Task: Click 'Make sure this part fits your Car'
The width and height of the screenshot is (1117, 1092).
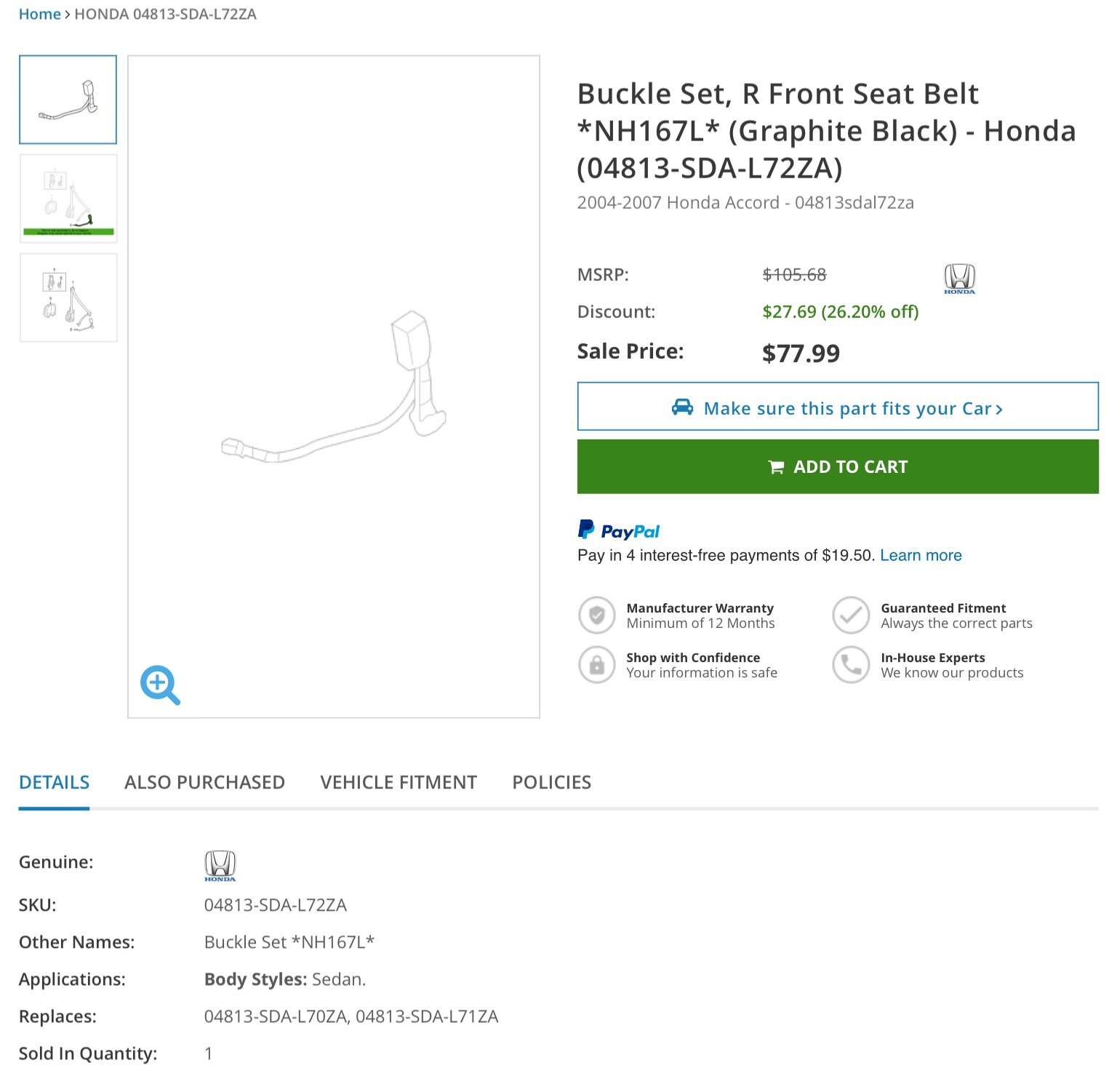Action: pos(838,407)
